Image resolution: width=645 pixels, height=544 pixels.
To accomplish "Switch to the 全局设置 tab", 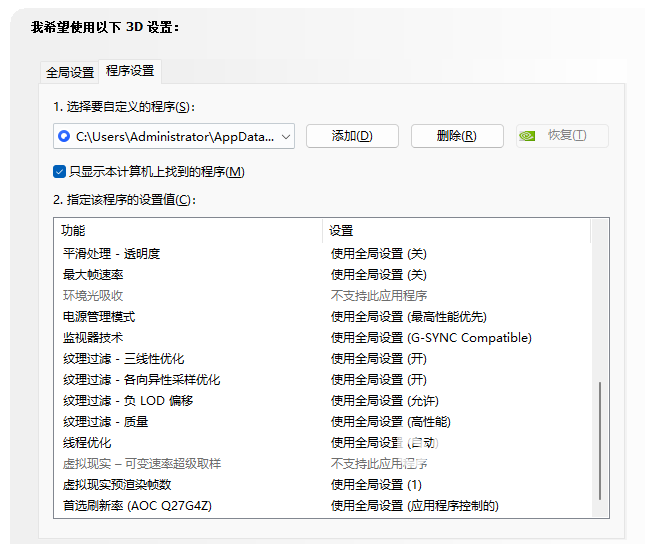I will coord(70,73).
